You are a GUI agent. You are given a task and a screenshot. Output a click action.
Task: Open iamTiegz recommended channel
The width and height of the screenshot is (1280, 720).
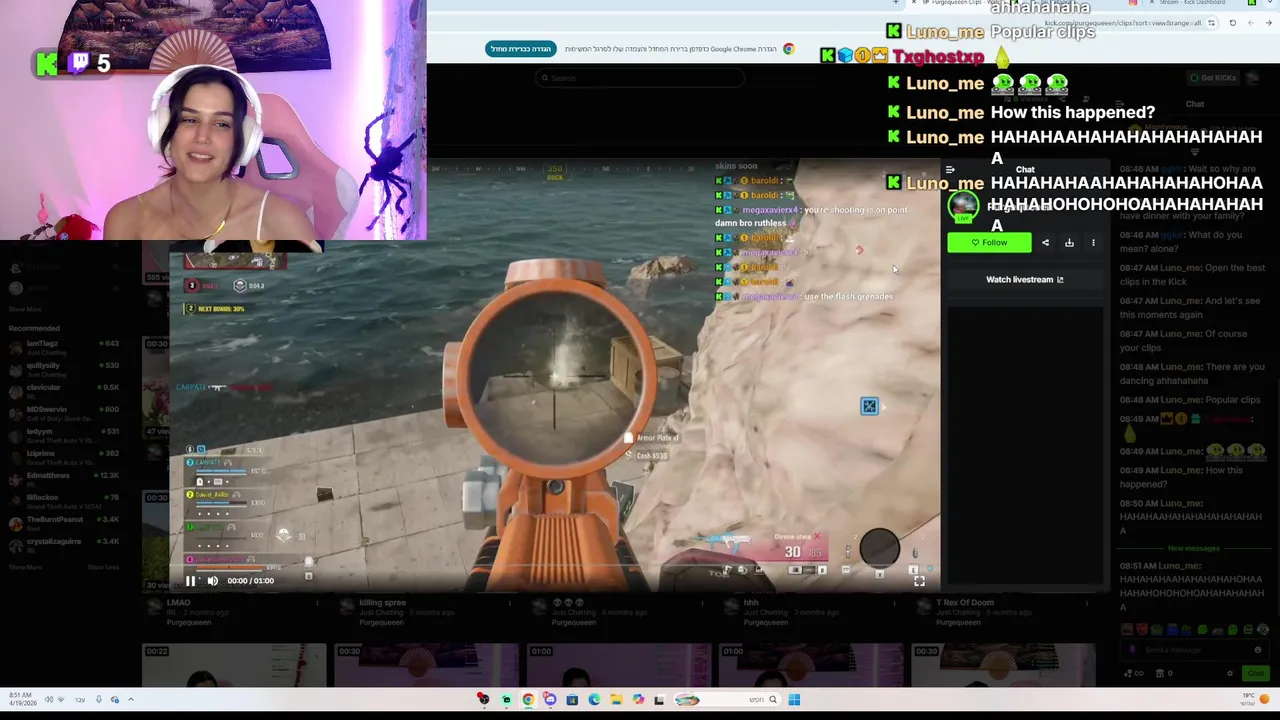tap(63, 347)
